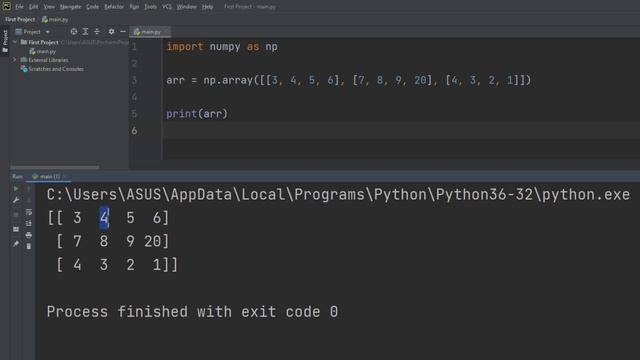
Task: Open the VCS menu
Action: point(167,7)
